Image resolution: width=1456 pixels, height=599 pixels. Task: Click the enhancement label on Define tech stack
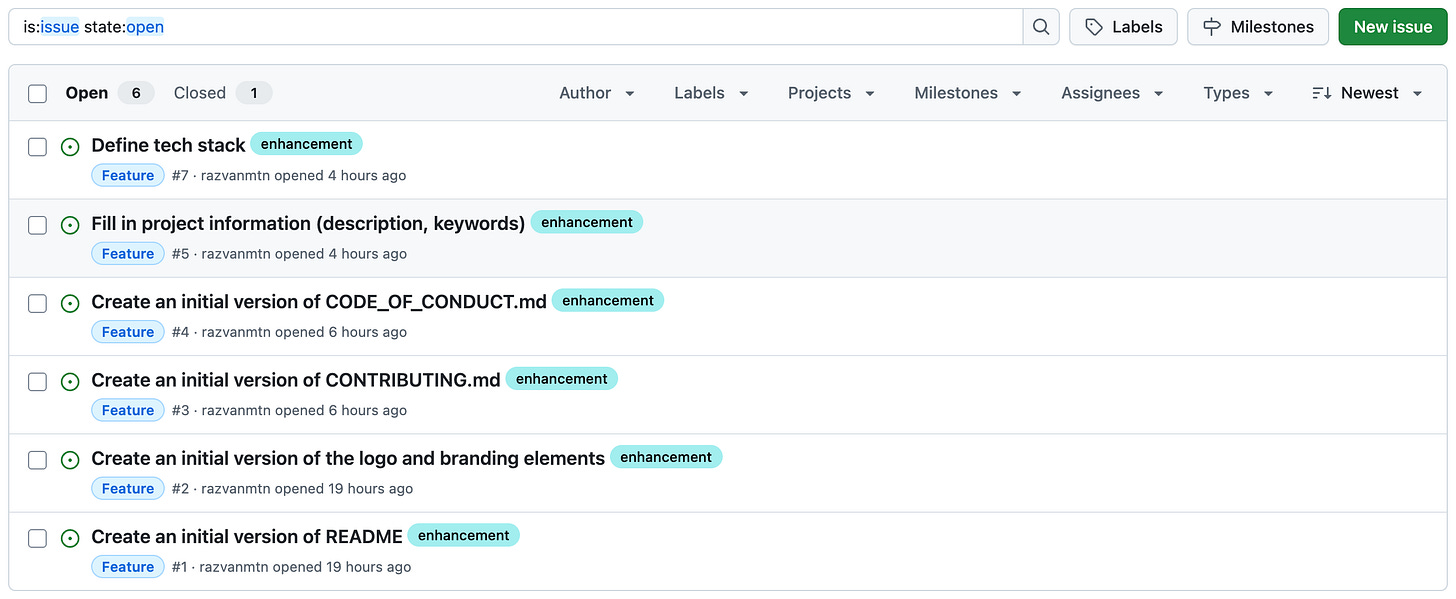point(306,144)
